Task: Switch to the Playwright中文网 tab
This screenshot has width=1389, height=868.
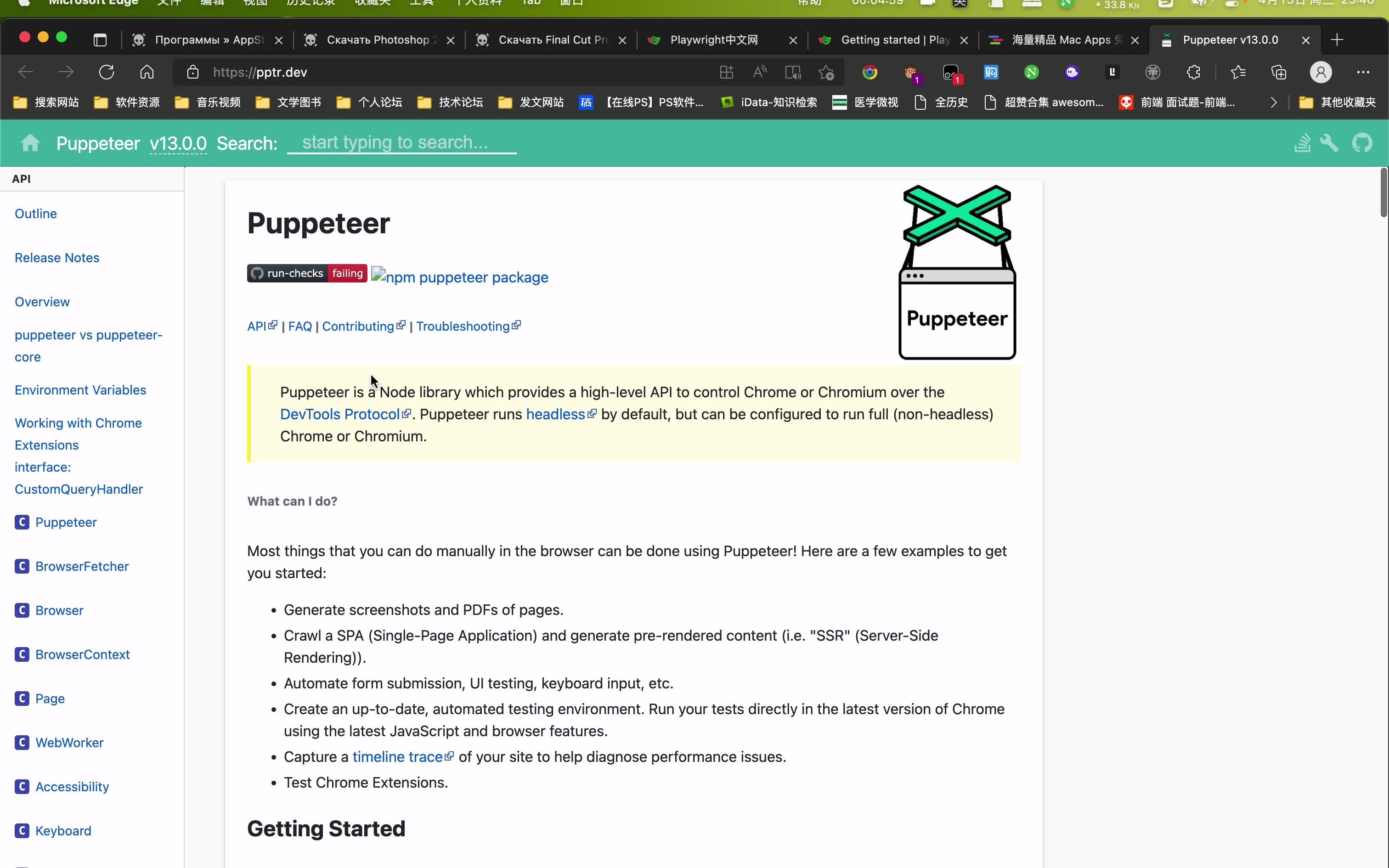Action: click(715, 39)
